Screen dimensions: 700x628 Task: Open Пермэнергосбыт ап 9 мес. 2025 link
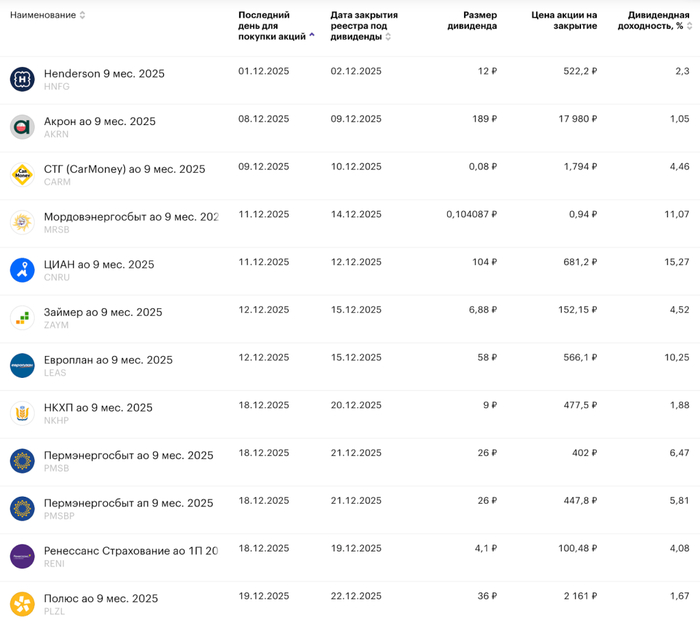[x=128, y=503]
